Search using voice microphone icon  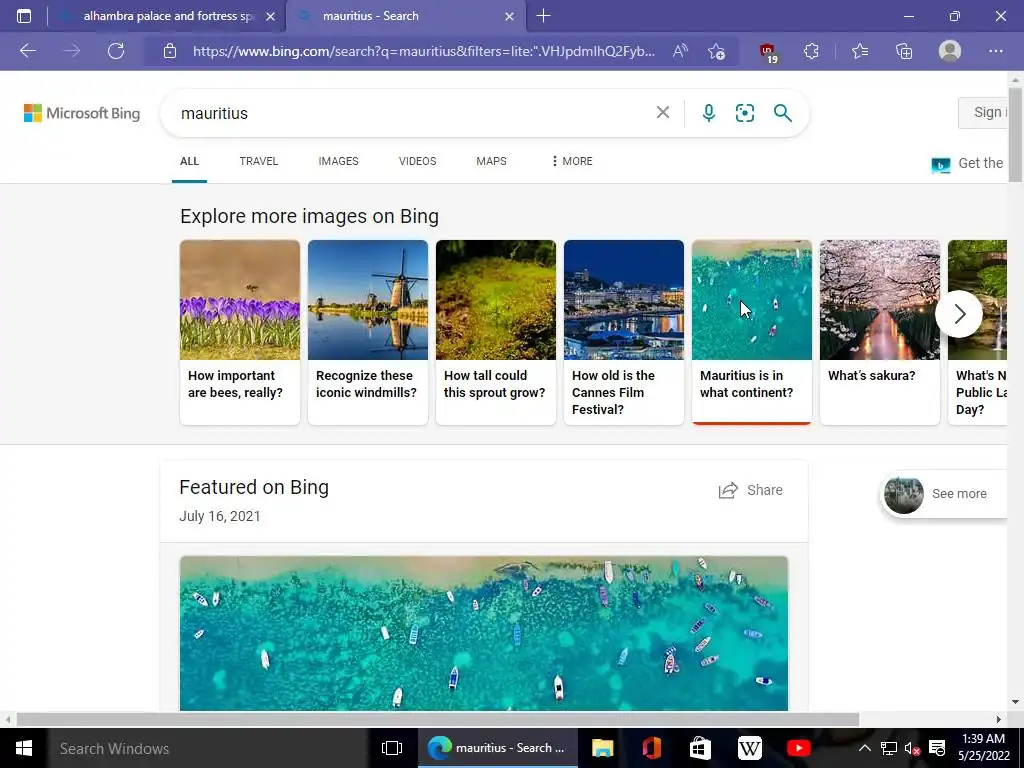point(709,113)
